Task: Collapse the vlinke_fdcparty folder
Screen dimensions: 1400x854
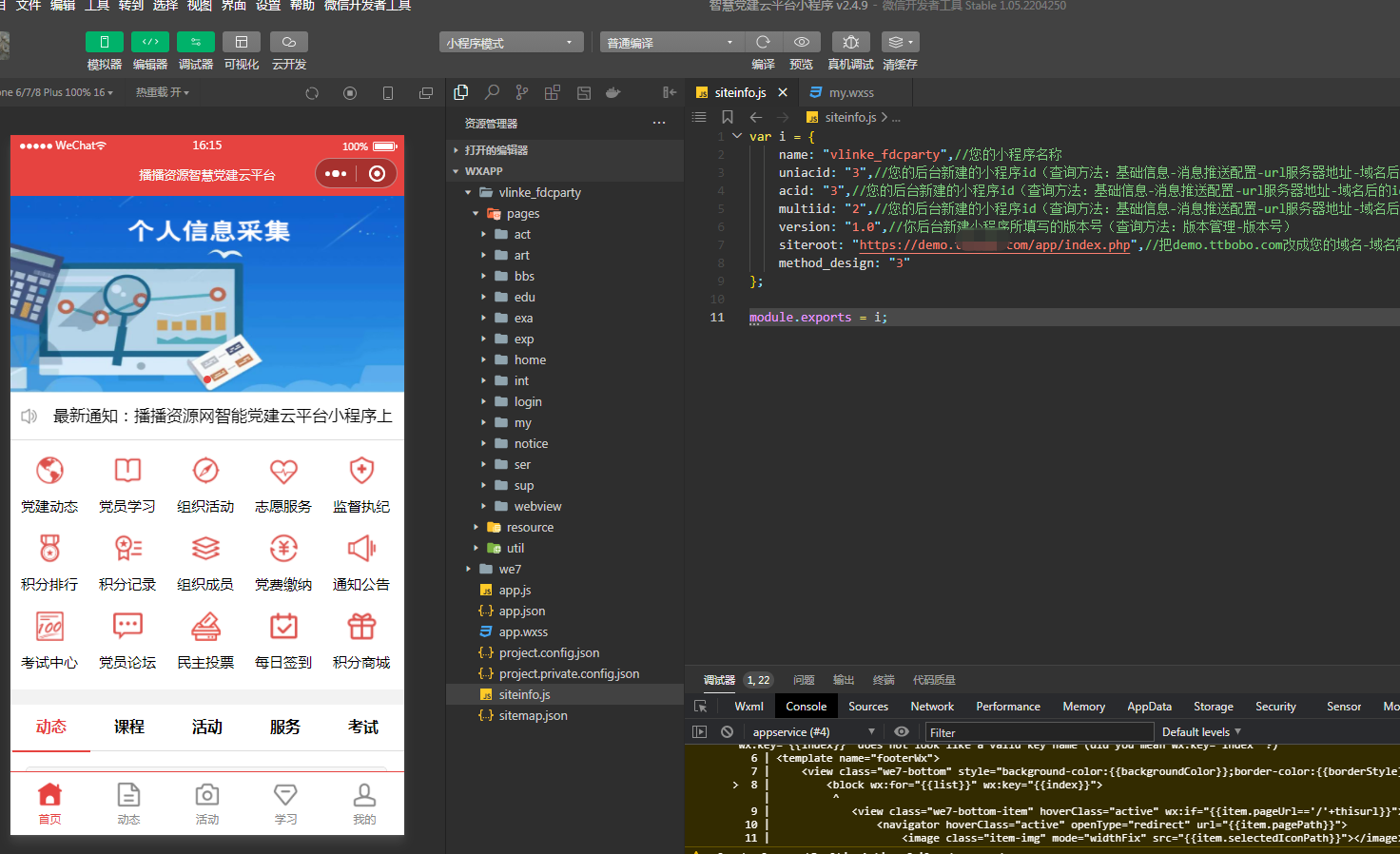Action: [x=565, y=192]
